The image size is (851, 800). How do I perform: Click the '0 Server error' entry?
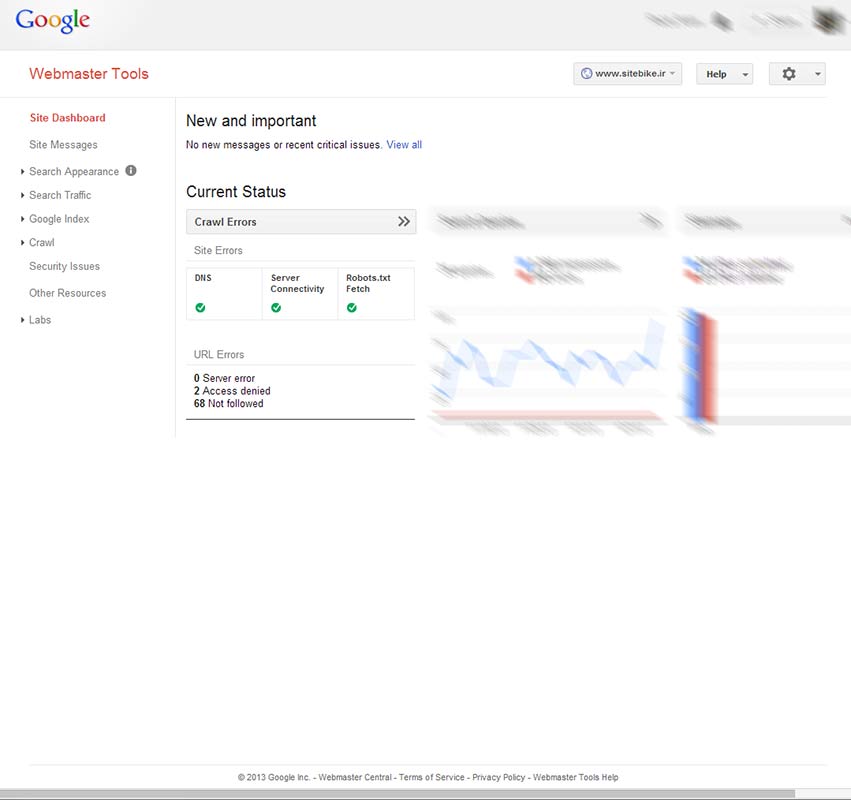pyautogui.click(x=224, y=378)
